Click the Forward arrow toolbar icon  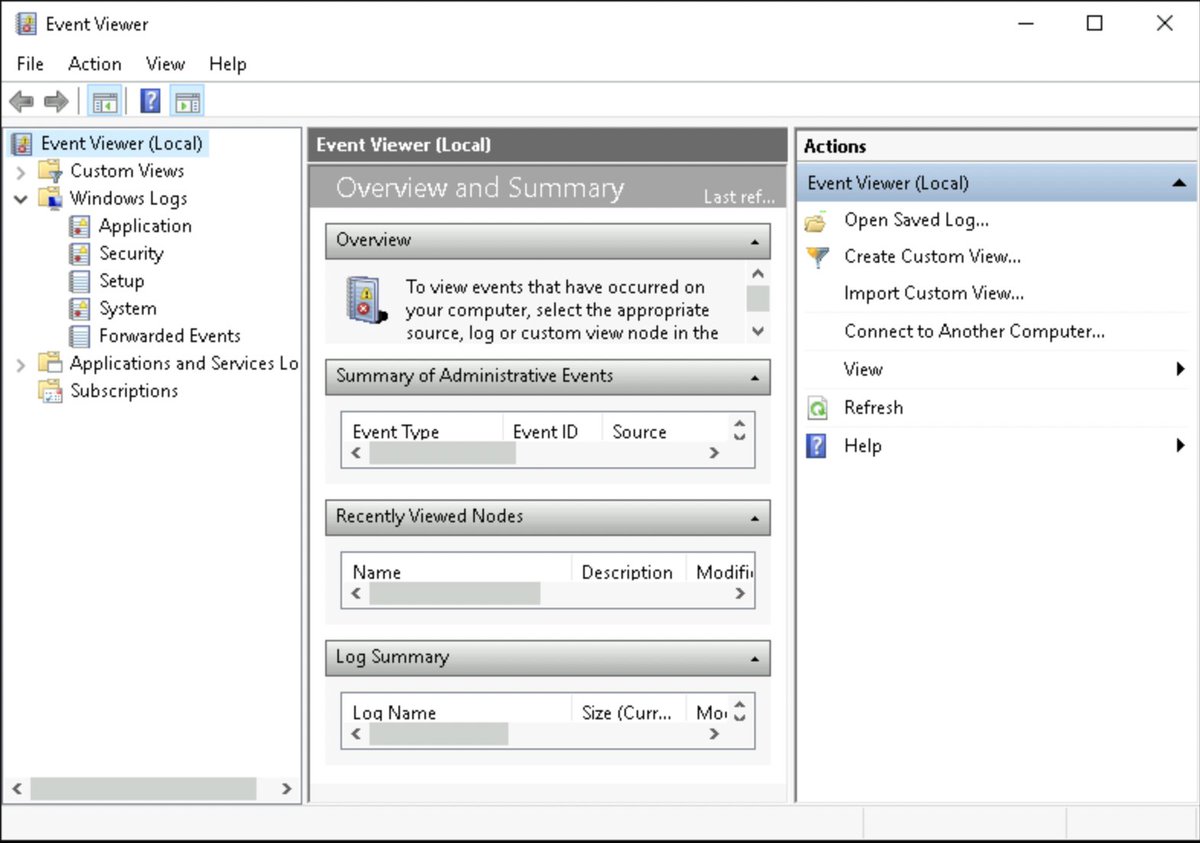click(56, 101)
